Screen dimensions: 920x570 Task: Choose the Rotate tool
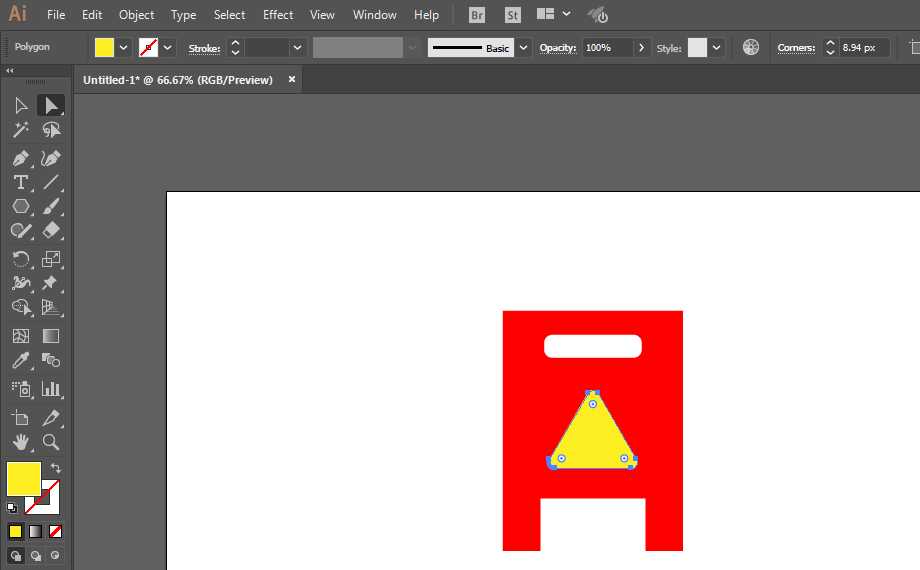coord(20,259)
